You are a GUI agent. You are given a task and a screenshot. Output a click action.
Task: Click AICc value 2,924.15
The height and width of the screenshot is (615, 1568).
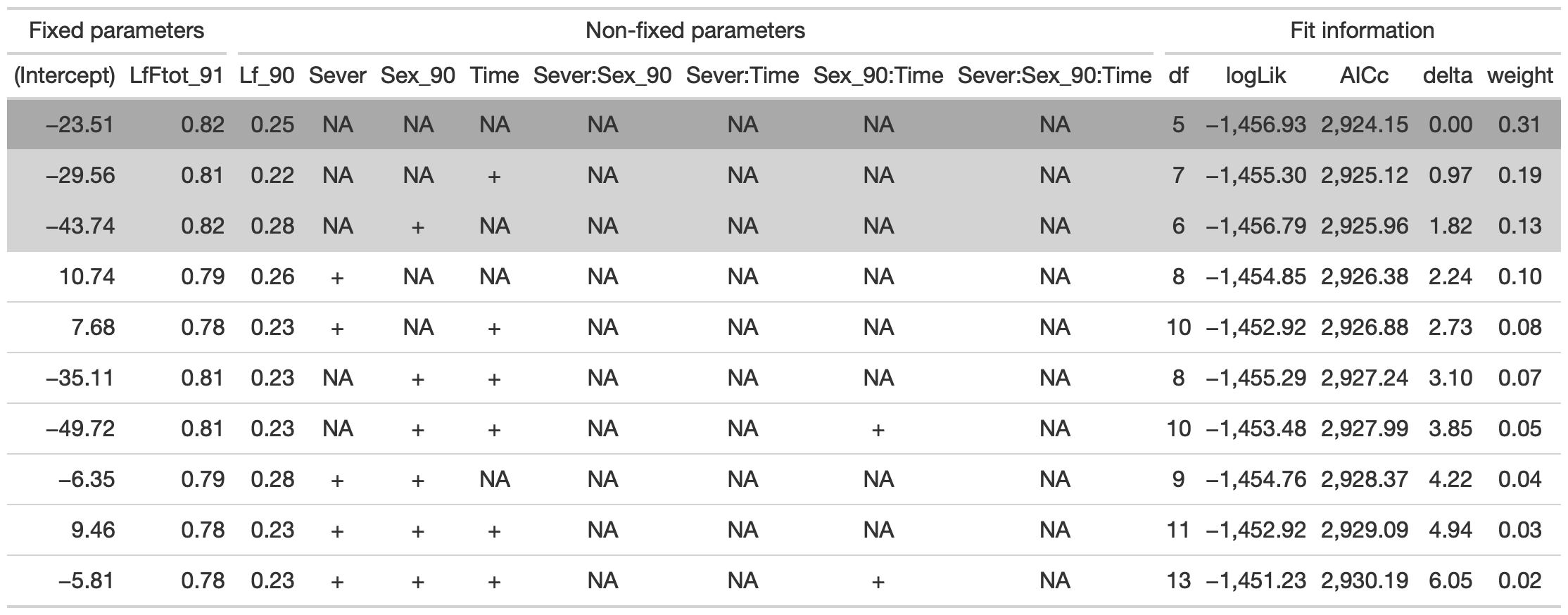click(1364, 125)
